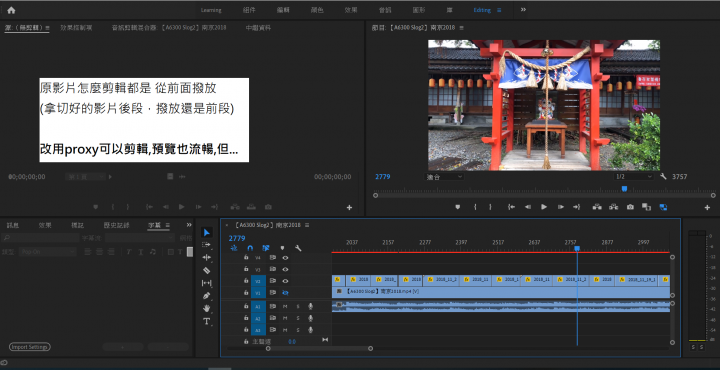Switch to 效果 workspace
This screenshot has height=370, width=720.
click(351, 10)
